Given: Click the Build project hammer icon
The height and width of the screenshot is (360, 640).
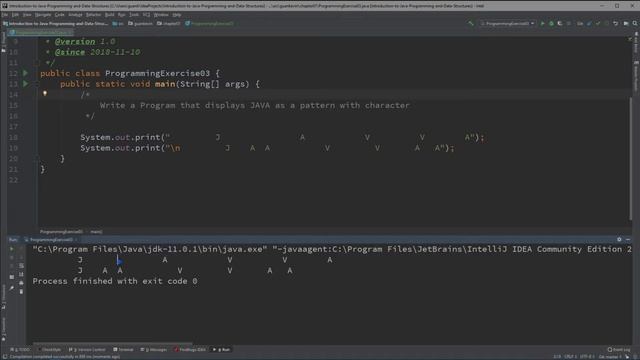Looking at the screenshot, I should coord(471,24).
